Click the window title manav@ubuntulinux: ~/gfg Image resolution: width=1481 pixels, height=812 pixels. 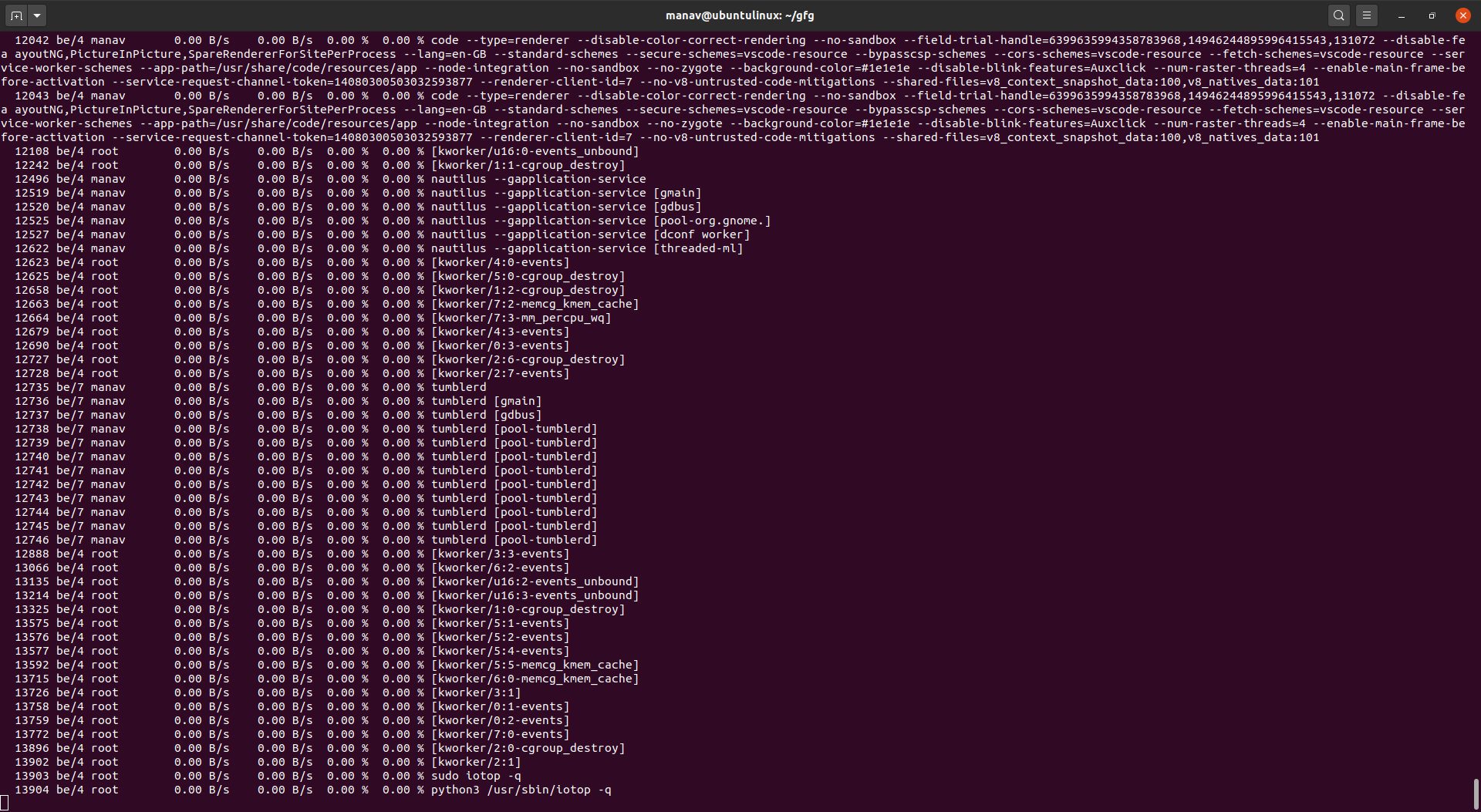[x=740, y=15]
